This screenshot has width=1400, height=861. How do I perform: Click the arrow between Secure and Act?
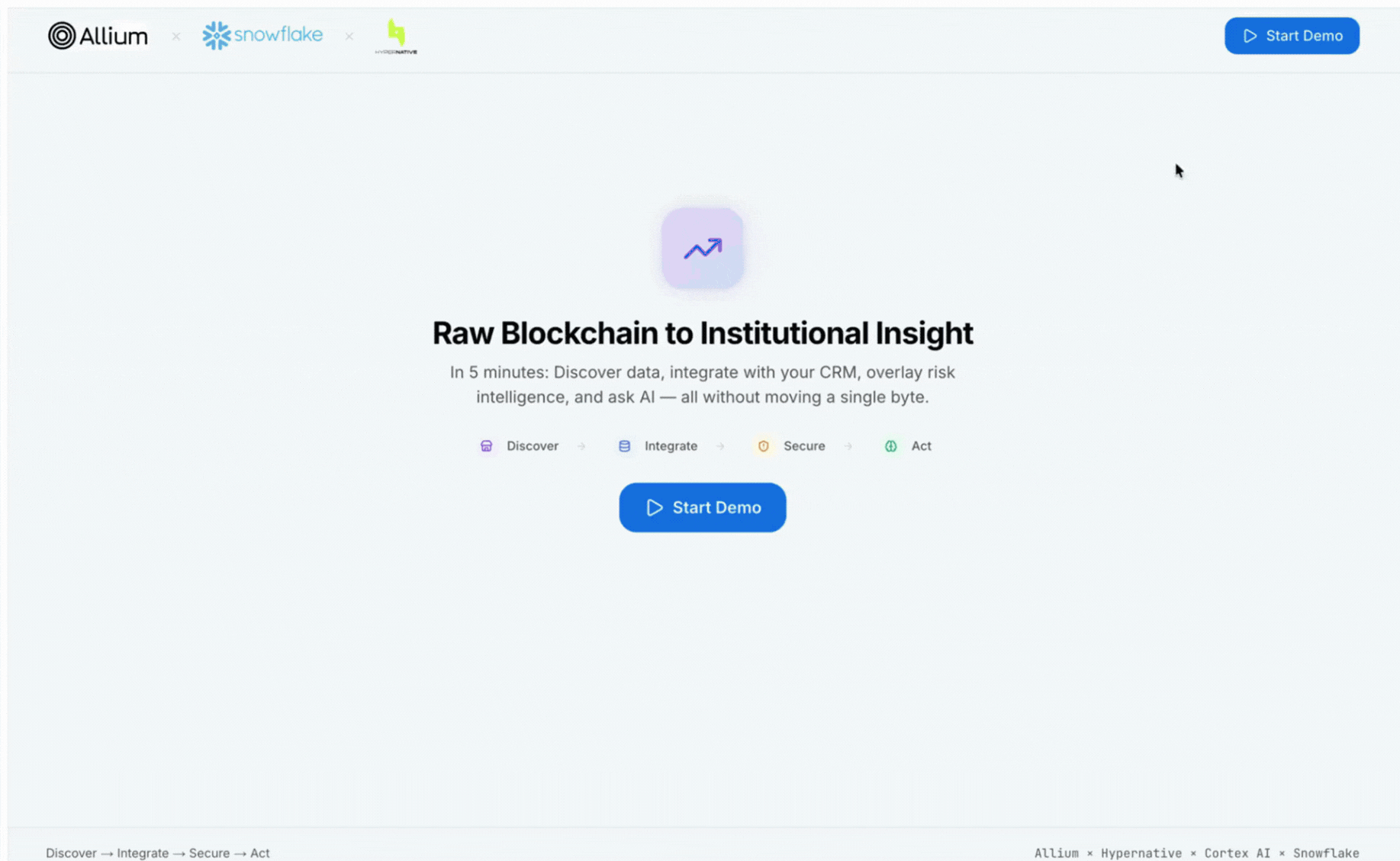tap(849, 446)
